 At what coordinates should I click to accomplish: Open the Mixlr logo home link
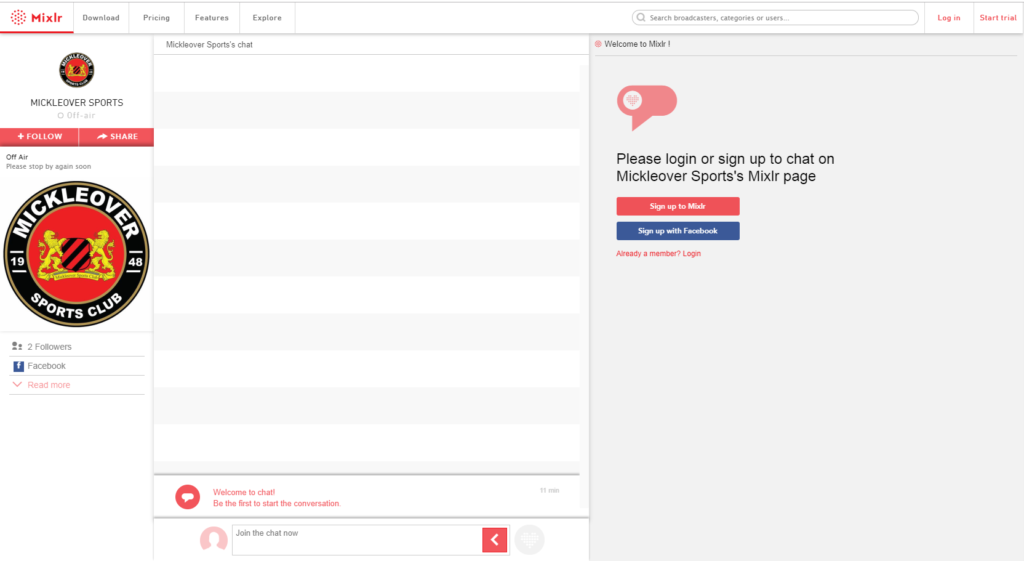pyautogui.click(x=37, y=18)
